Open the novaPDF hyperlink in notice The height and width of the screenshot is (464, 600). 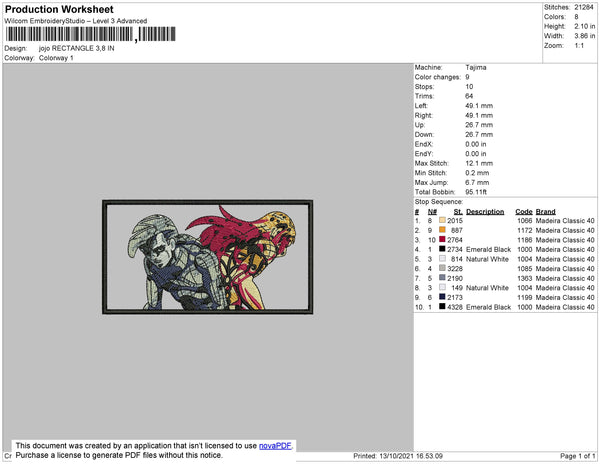(x=275, y=446)
